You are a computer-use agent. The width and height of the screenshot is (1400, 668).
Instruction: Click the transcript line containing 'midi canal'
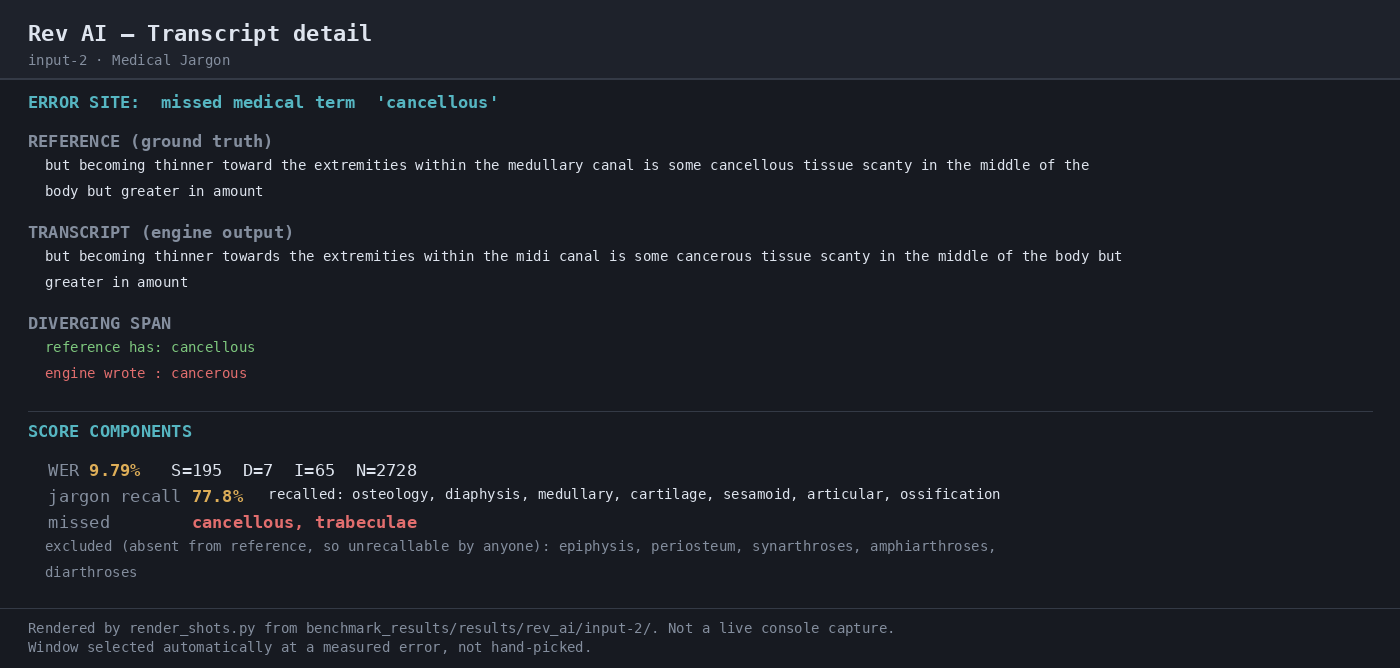pos(584,257)
